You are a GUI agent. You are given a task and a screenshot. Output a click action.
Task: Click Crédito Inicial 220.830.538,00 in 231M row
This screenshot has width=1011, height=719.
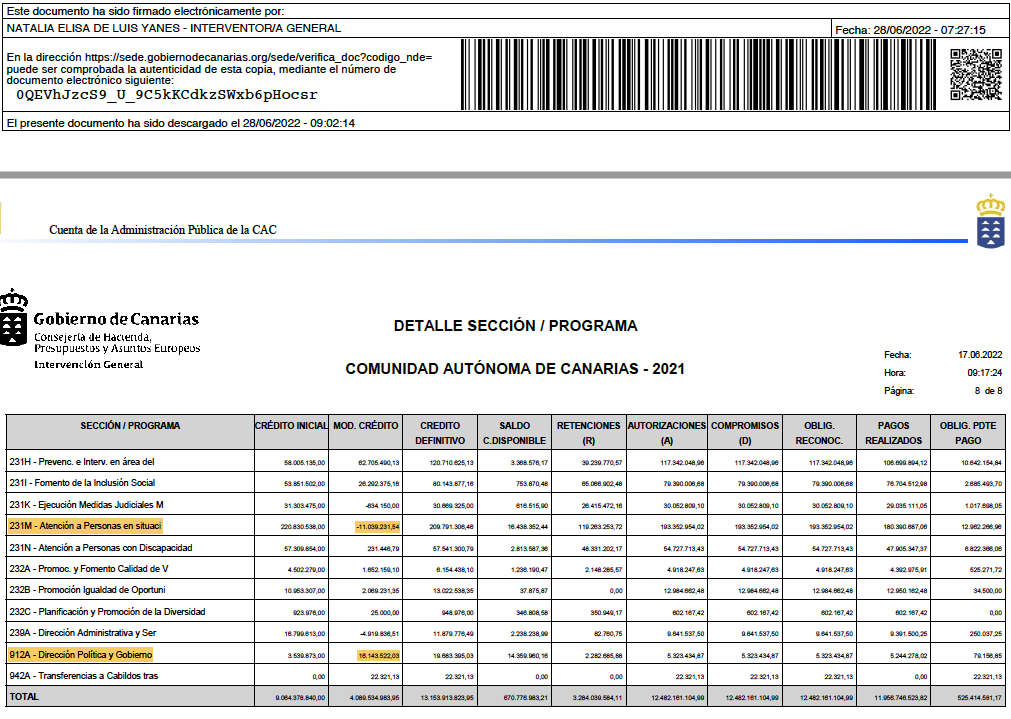click(x=303, y=527)
